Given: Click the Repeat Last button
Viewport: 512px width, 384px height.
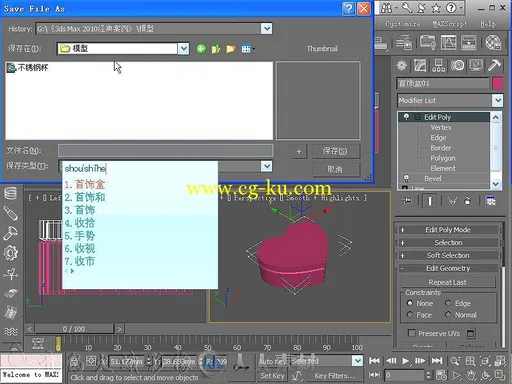Looking at the screenshot, I should 448,282.
